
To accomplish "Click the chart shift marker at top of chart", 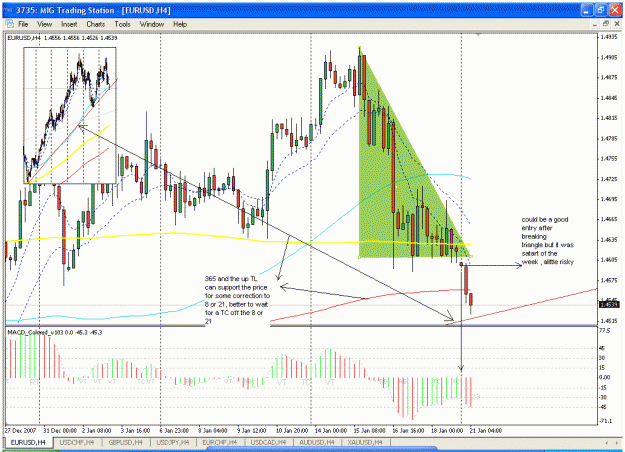I will tap(478, 35).
